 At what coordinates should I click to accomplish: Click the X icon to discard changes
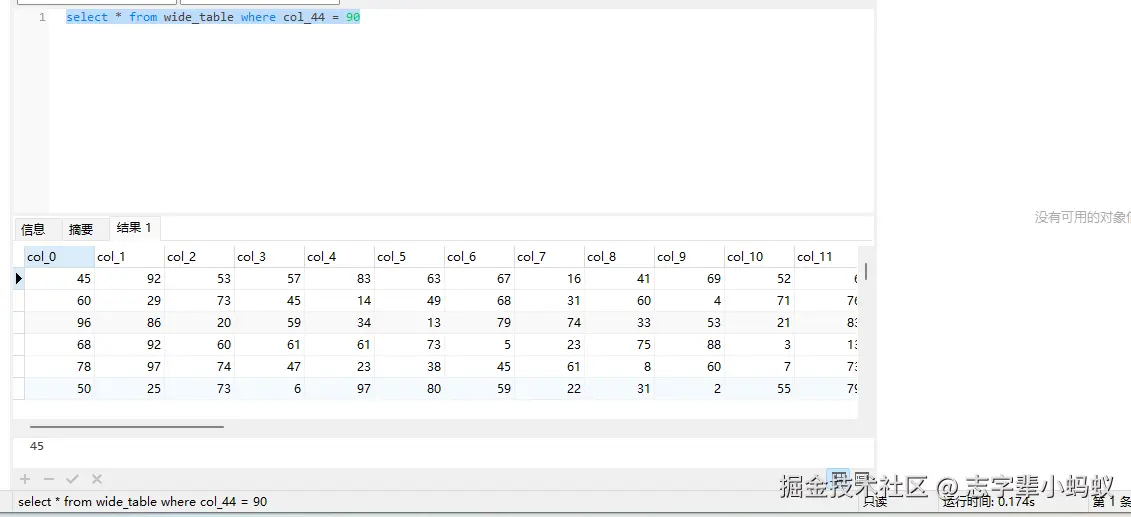point(97,479)
